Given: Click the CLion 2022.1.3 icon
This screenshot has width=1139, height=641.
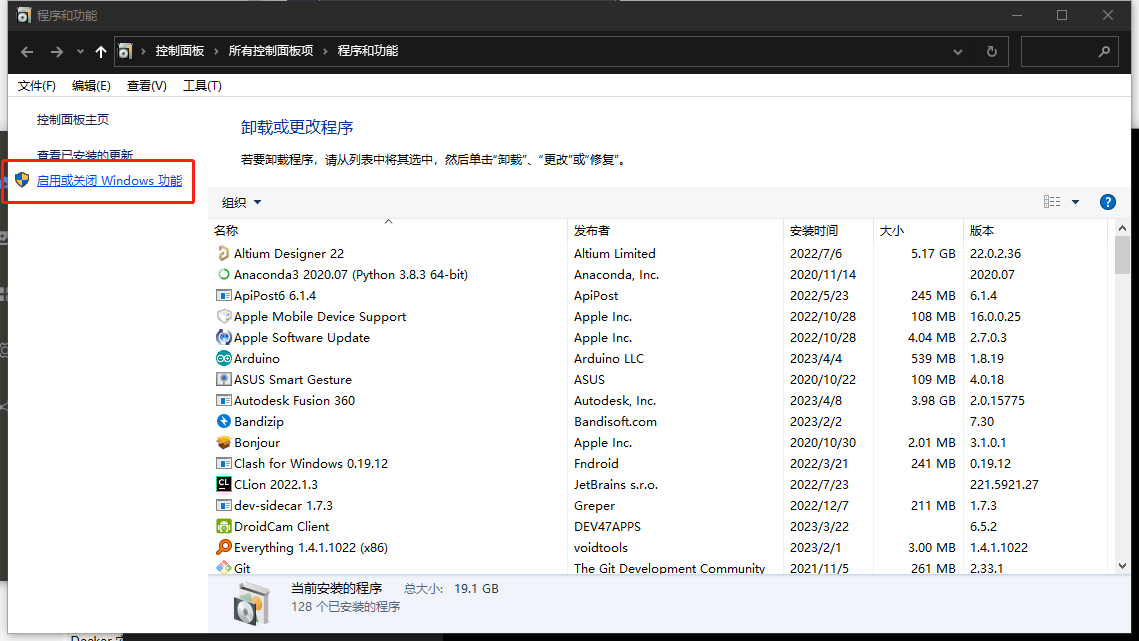Looking at the screenshot, I should [x=224, y=484].
